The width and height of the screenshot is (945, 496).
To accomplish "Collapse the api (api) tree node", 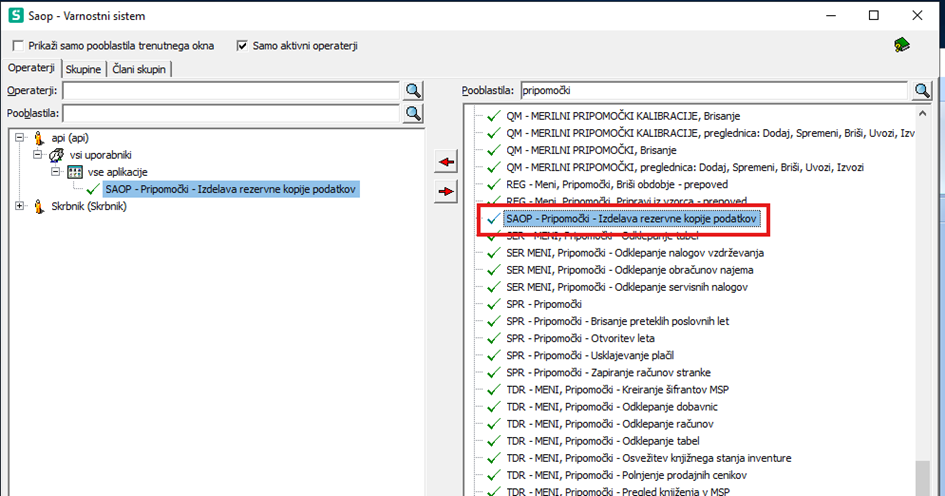I will [20, 138].
